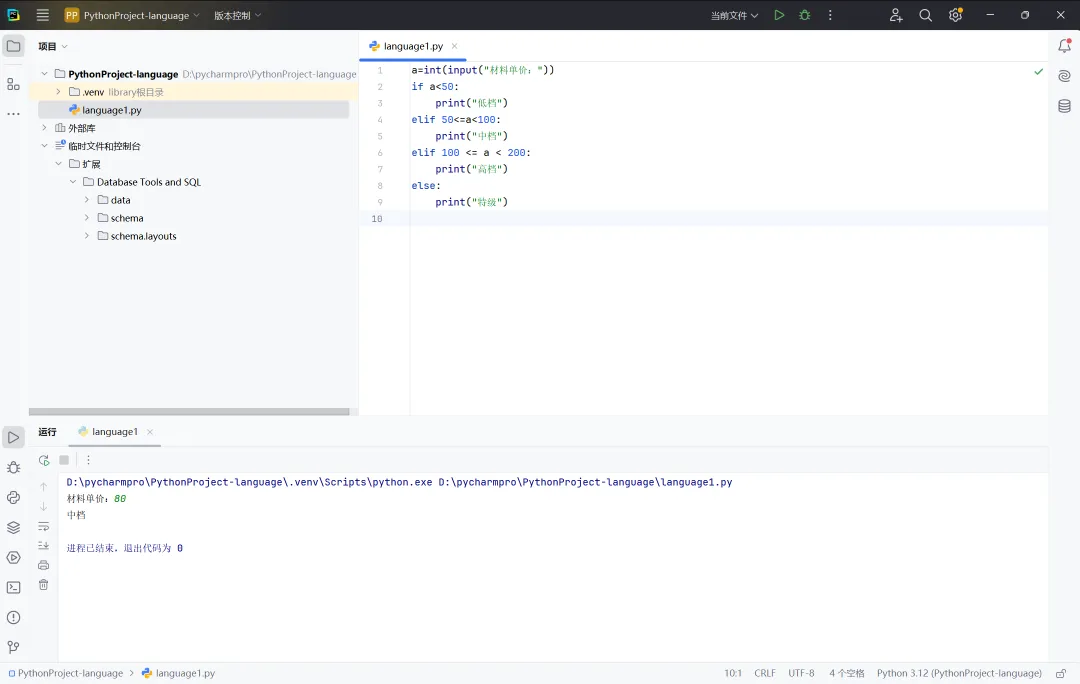This screenshot has height=684, width=1080.
Task: Place cursor on empty line 10 in editor
Action: click(729, 218)
